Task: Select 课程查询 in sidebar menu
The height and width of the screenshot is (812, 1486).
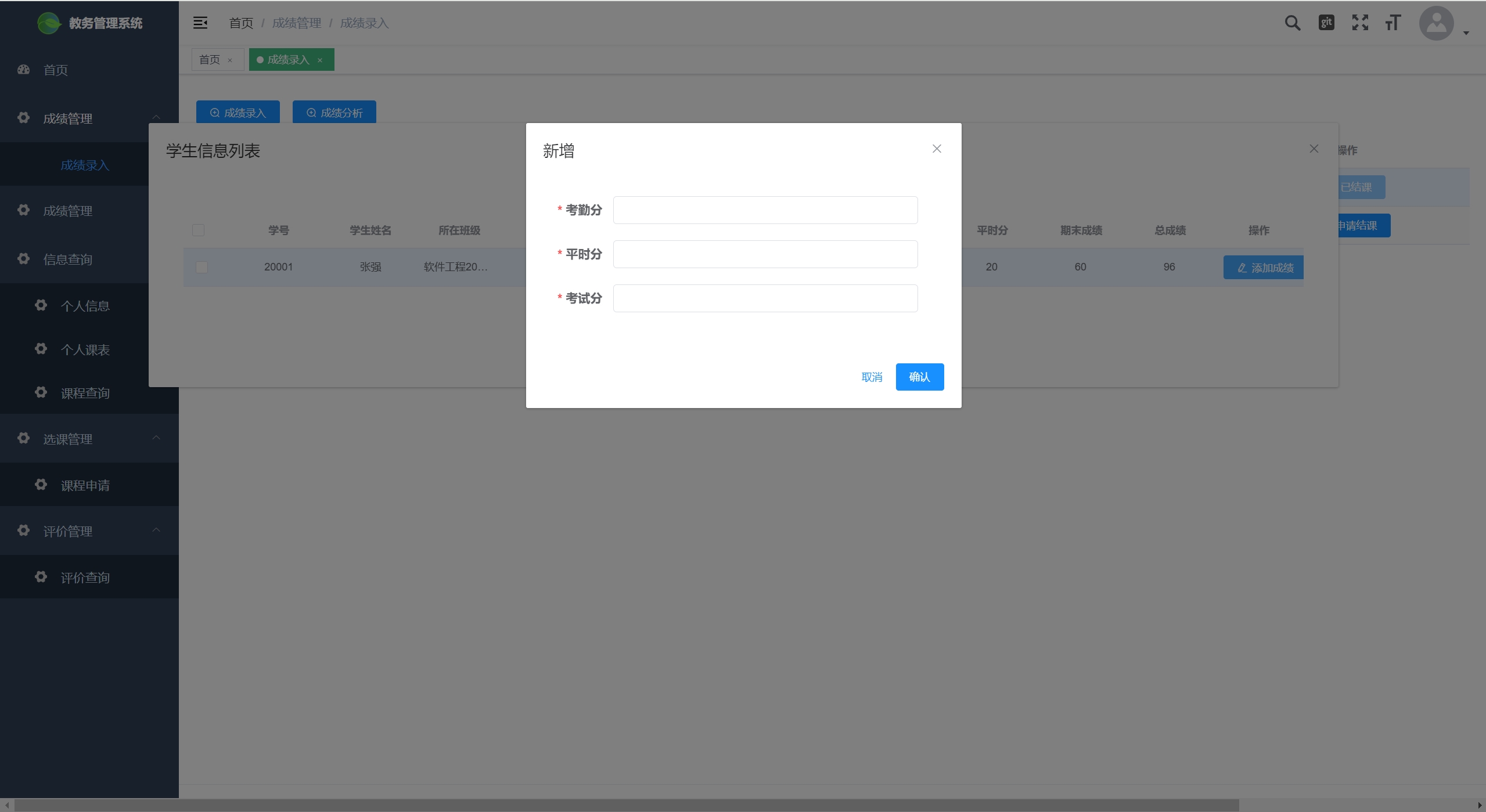Action: coord(85,393)
